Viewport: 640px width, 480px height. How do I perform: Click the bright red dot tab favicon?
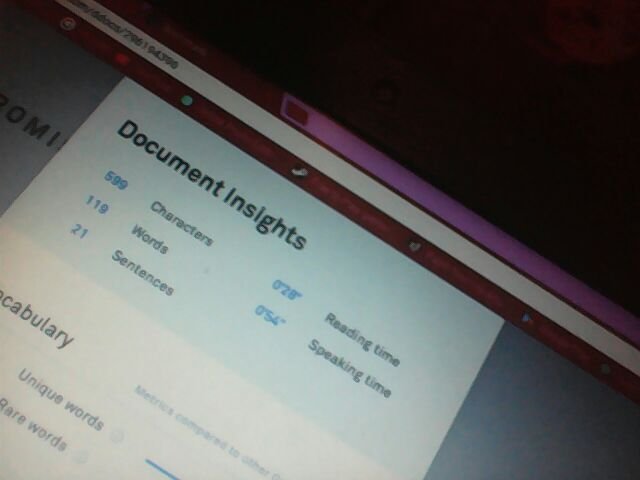[122, 60]
